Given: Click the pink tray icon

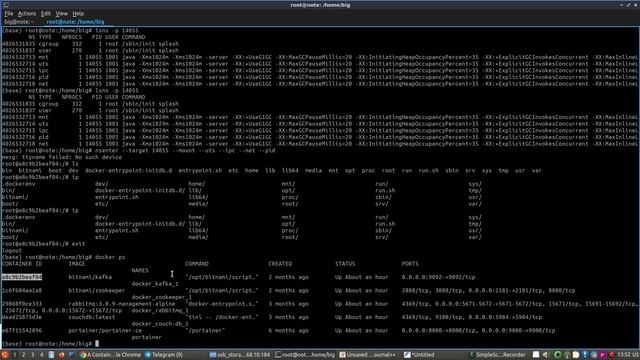Looking at the screenshot, I should tap(603, 355).
